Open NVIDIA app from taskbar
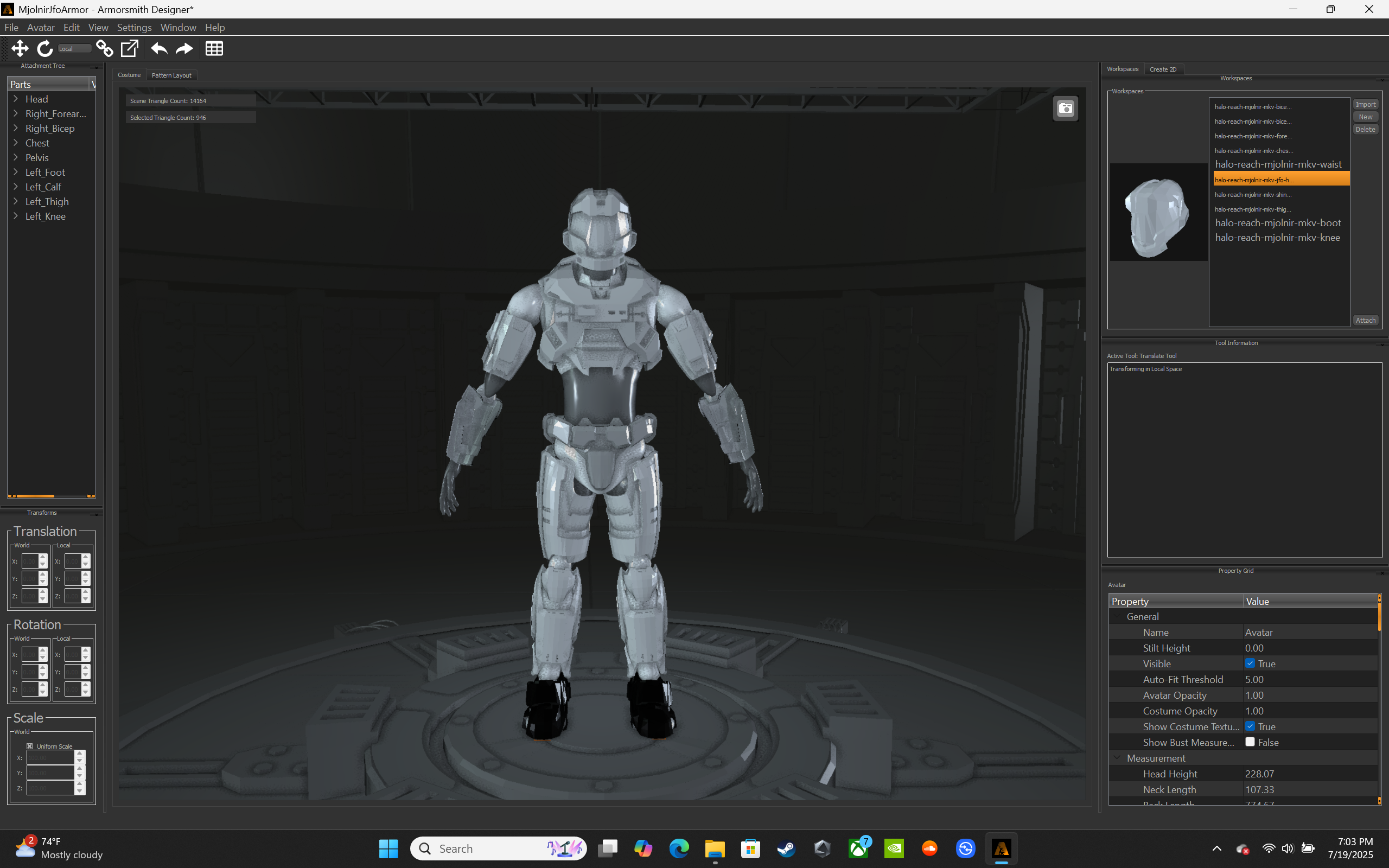Viewport: 1389px width, 868px height. coord(894,848)
